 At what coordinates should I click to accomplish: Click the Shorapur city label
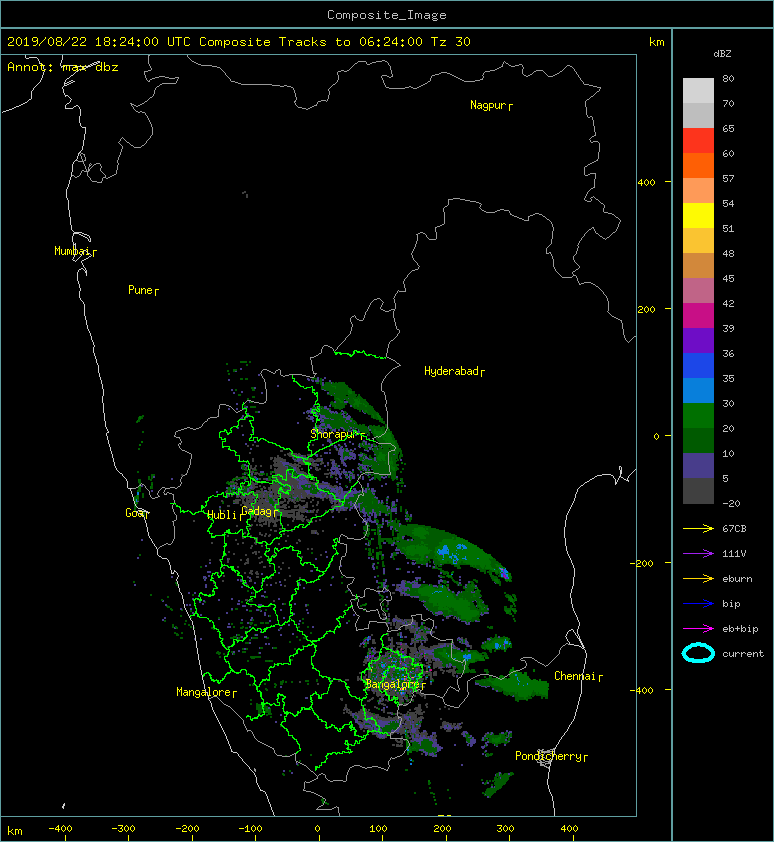click(x=334, y=434)
